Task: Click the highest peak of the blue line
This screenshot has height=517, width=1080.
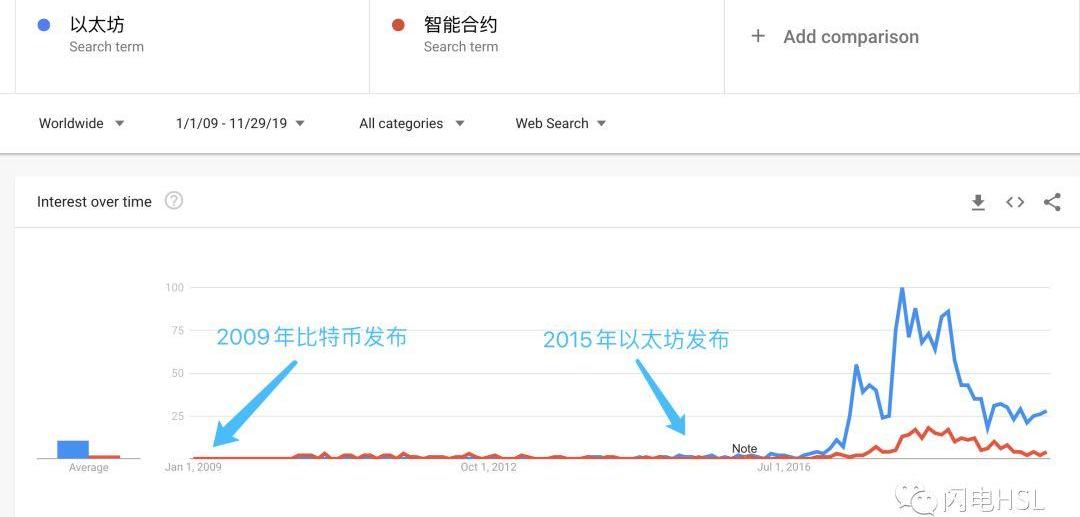Action: [902, 289]
